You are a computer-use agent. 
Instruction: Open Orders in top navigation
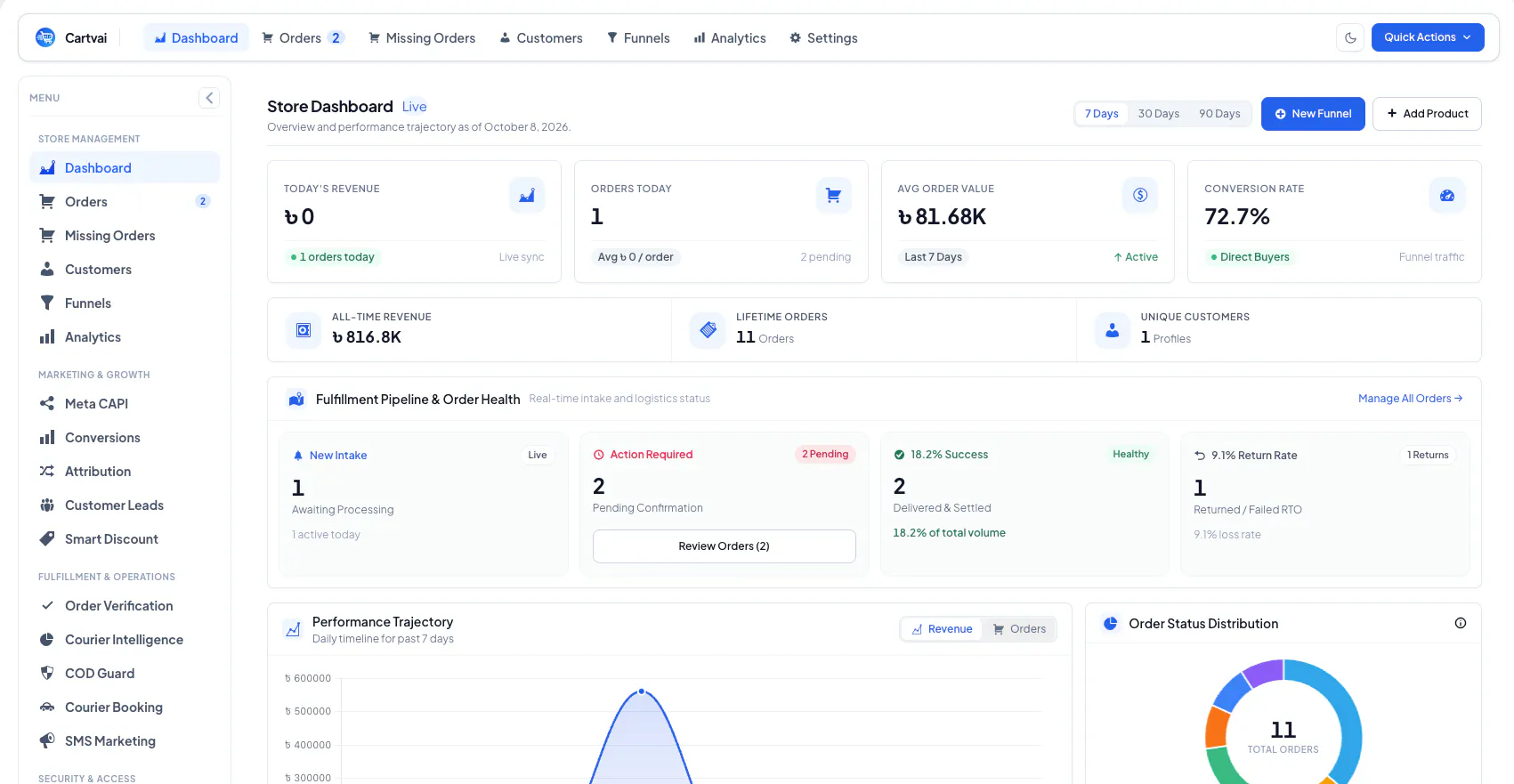303,38
